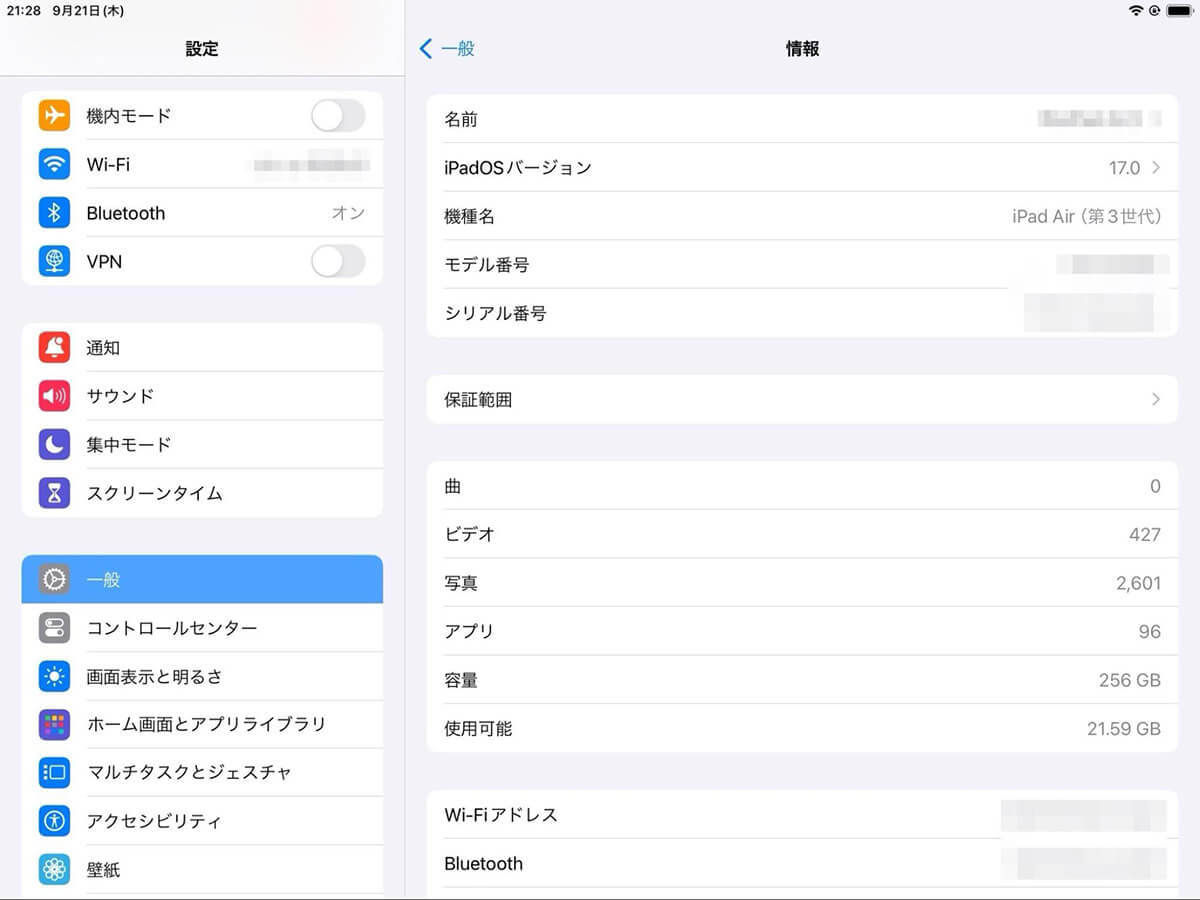Open Wi-Fi settings row
The height and width of the screenshot is (900, 1200).
[202, 164]
